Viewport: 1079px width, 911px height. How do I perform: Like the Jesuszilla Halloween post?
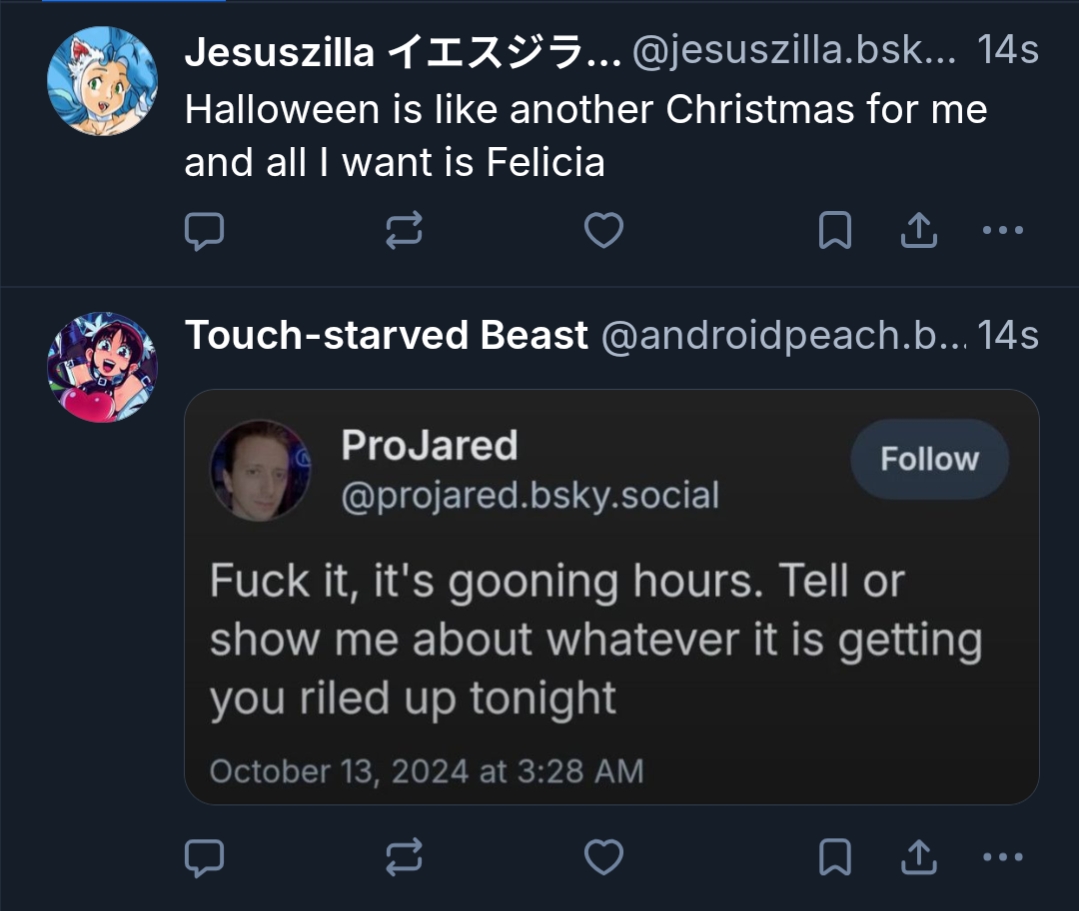[603, 232]
